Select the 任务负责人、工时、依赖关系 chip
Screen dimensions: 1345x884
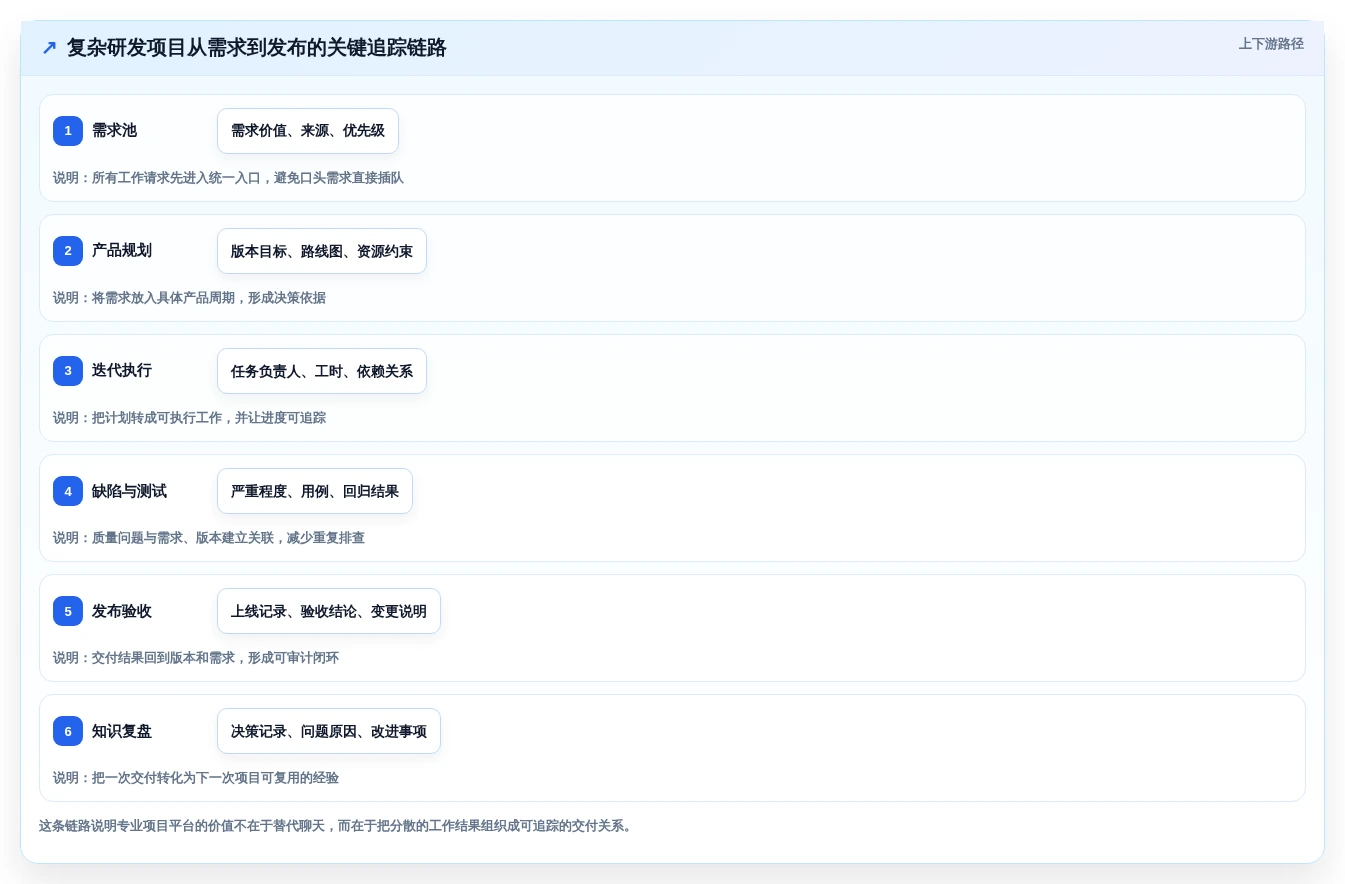pos(322,371)
